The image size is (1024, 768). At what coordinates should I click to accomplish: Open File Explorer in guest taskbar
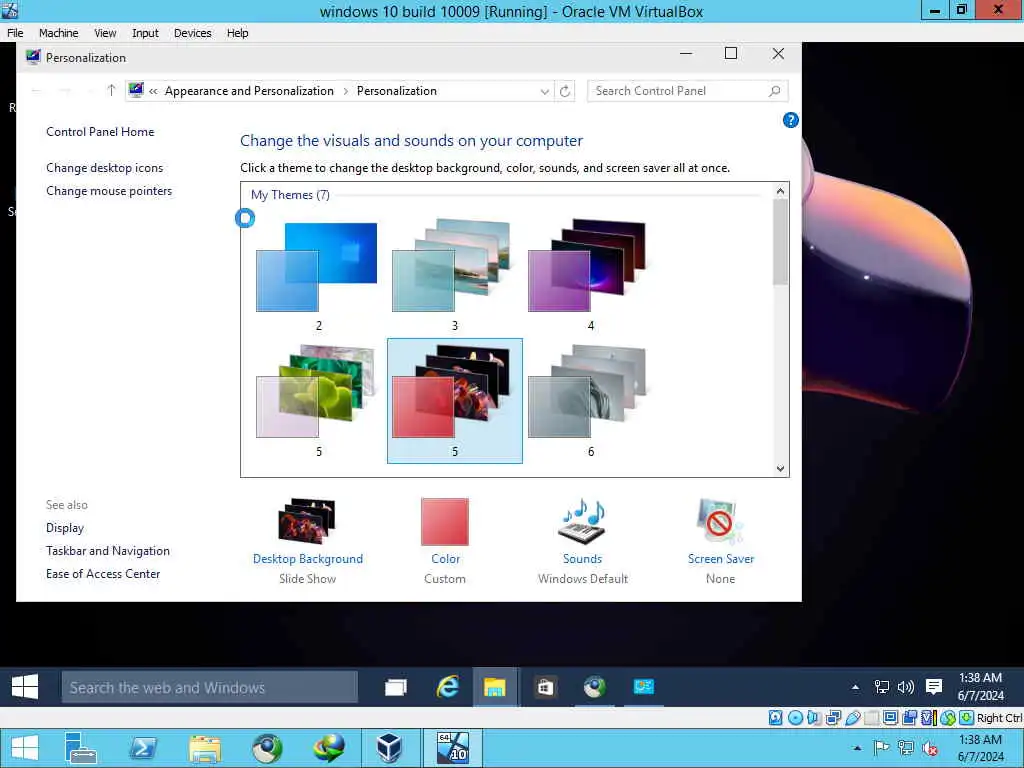(x=495, y=687)
